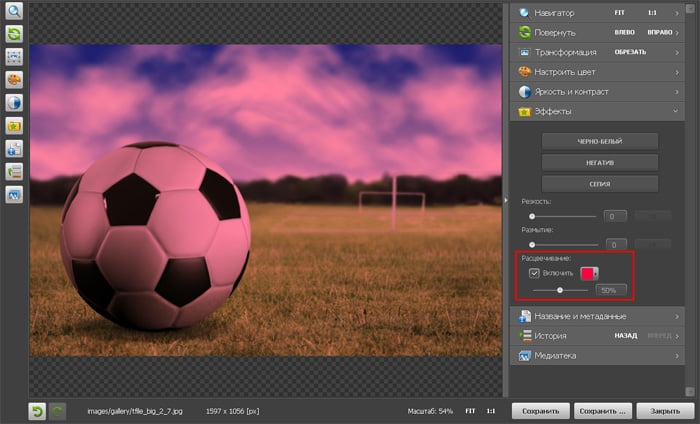The width and height of the screenshot is (700, 424).
Task: Click the green rotate icon in left toolbar
Action: [x=15, y=35]
